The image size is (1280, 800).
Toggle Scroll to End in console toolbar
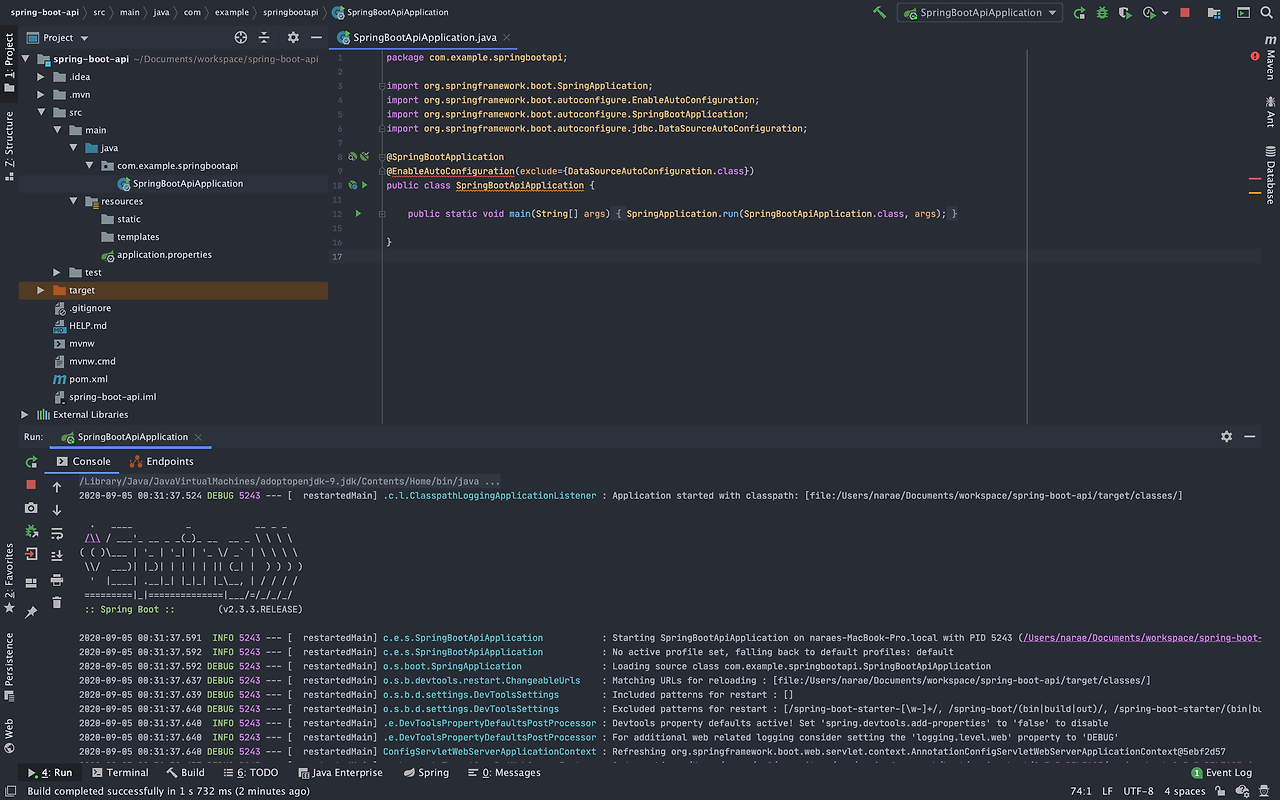(x=57, y=557)
